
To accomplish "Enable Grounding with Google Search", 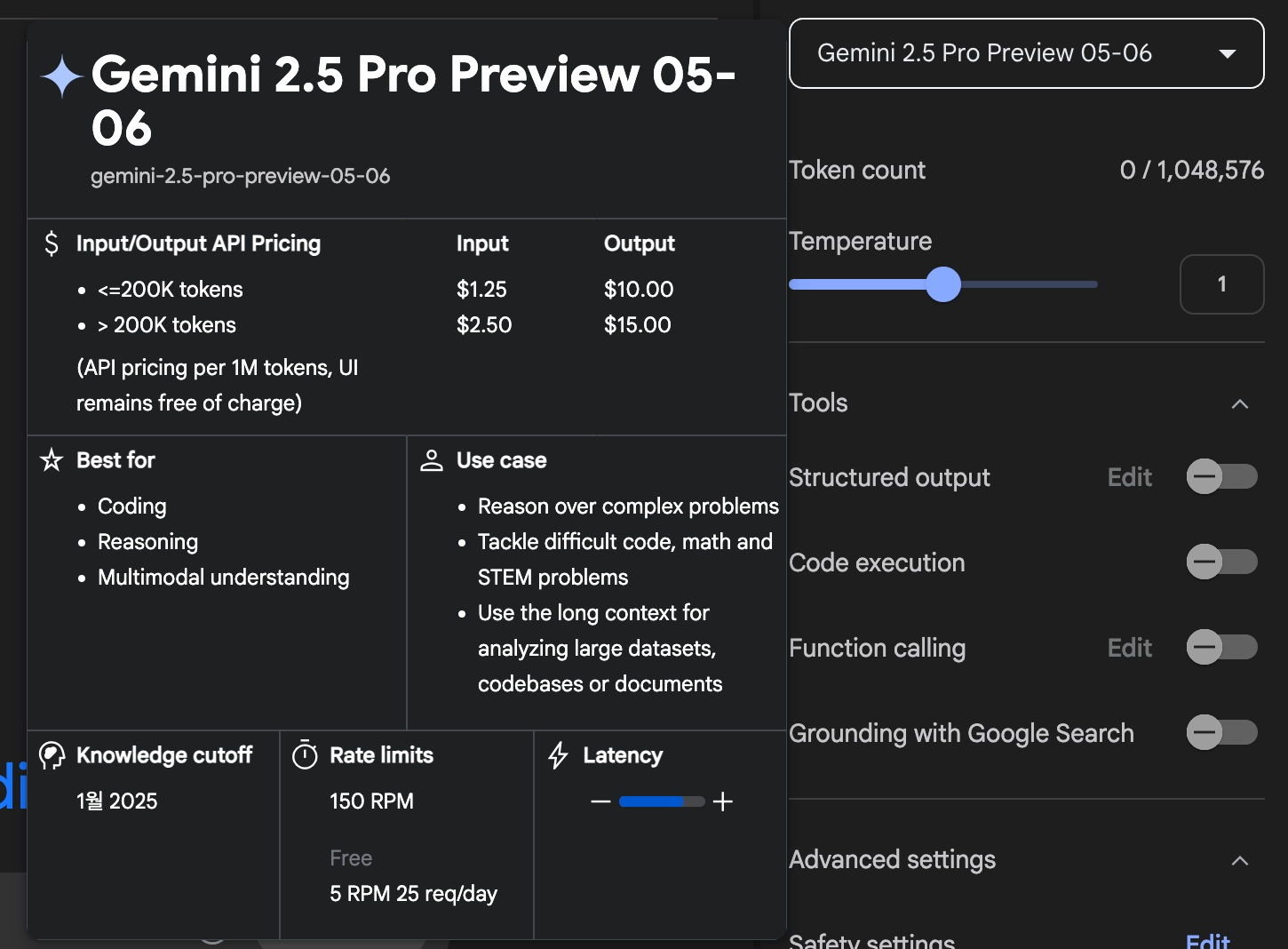I will point(1221,732).
